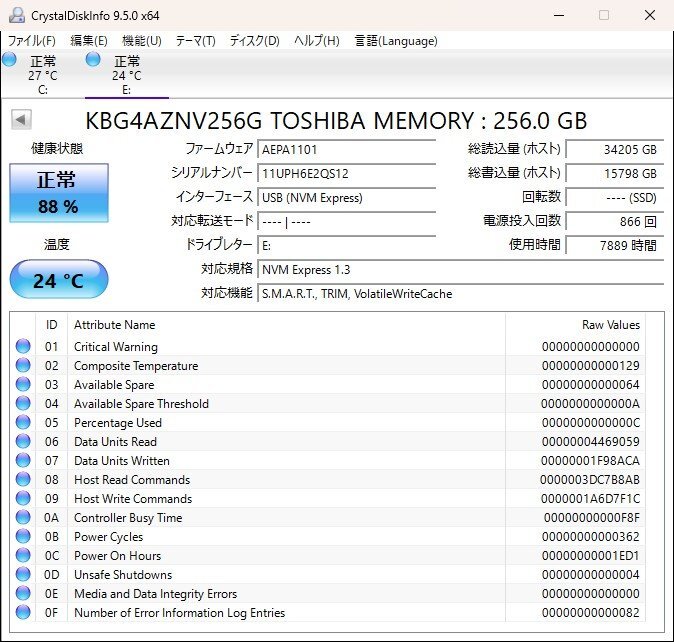Click status orb of Host Write Commands row
Screen dimensions: 674x642
coord(23,498)
